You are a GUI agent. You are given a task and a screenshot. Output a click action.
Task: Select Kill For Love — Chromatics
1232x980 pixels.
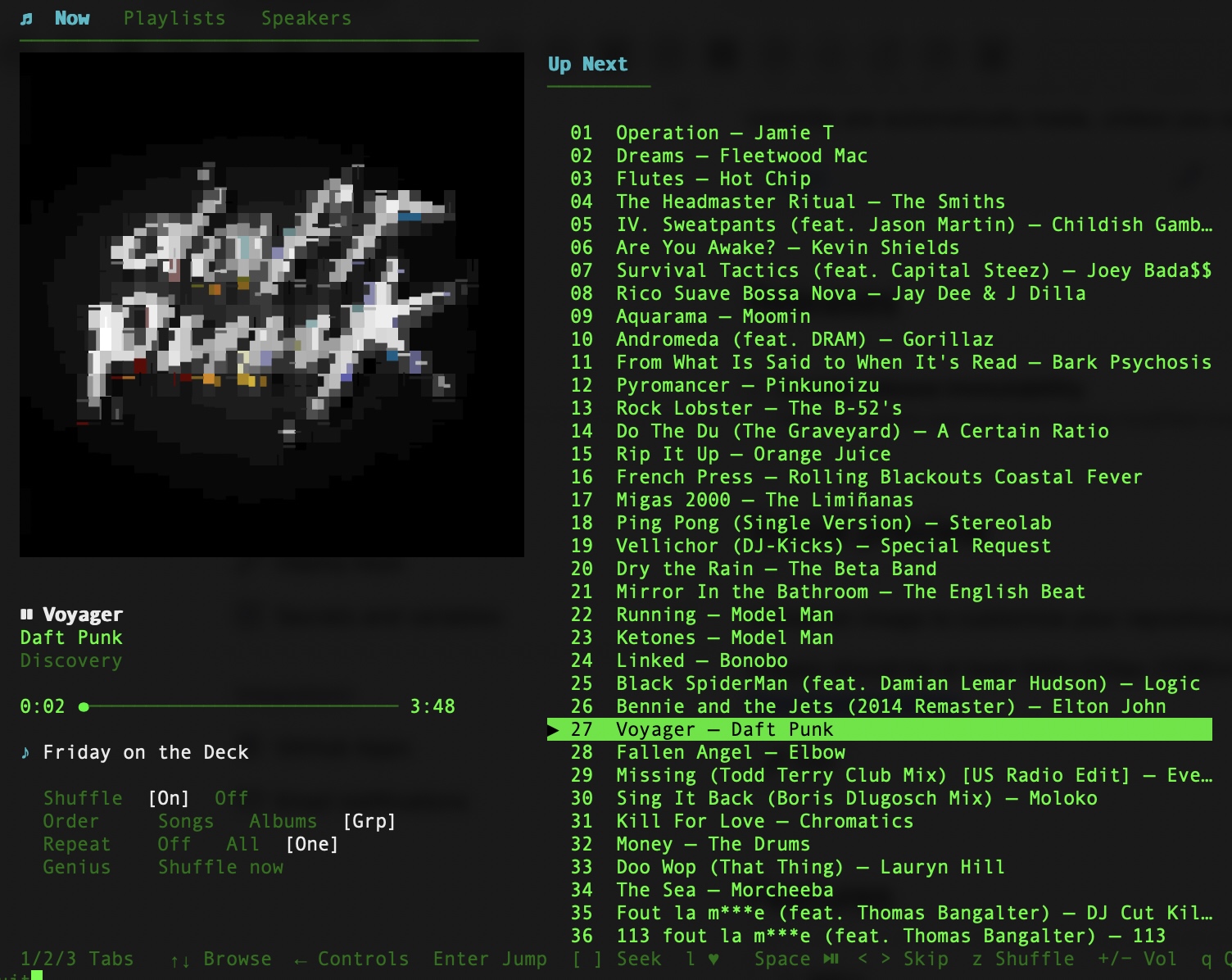880,821
